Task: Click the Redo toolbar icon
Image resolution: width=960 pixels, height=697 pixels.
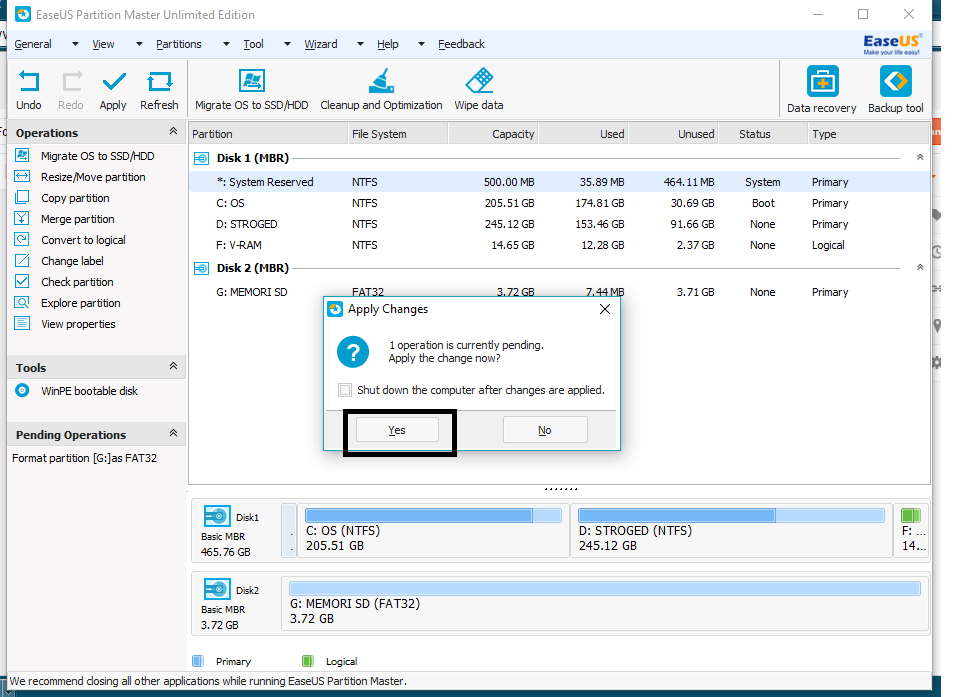Action: click(71, 81)
